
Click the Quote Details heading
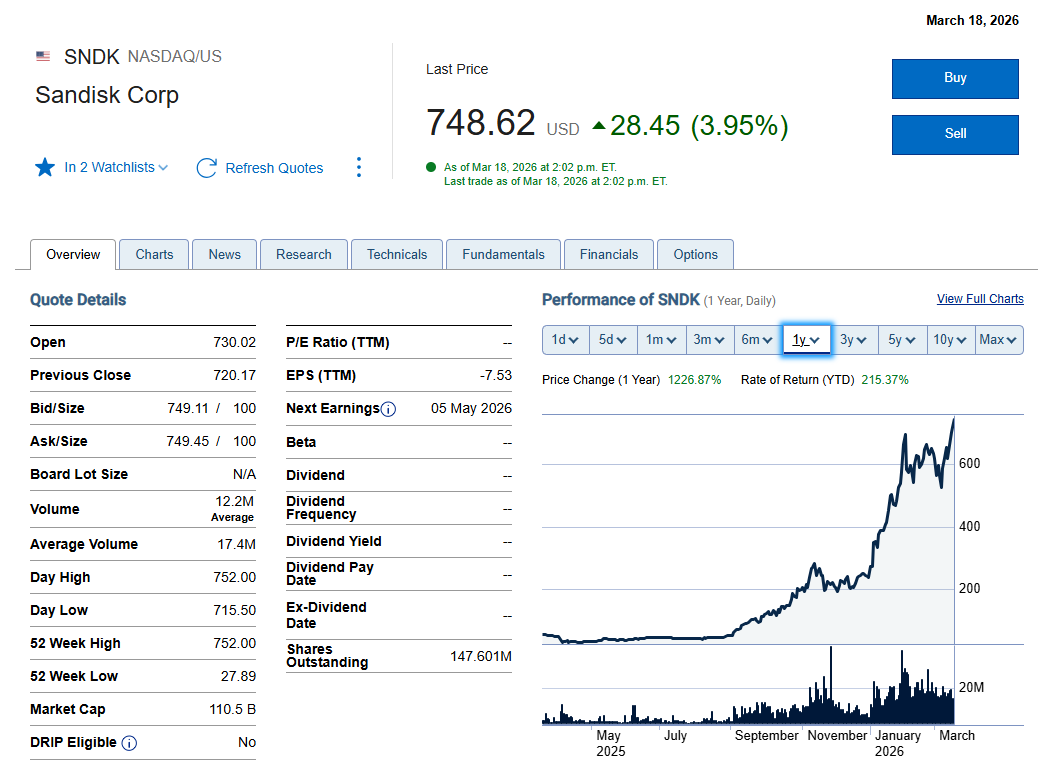coord(78,300)
